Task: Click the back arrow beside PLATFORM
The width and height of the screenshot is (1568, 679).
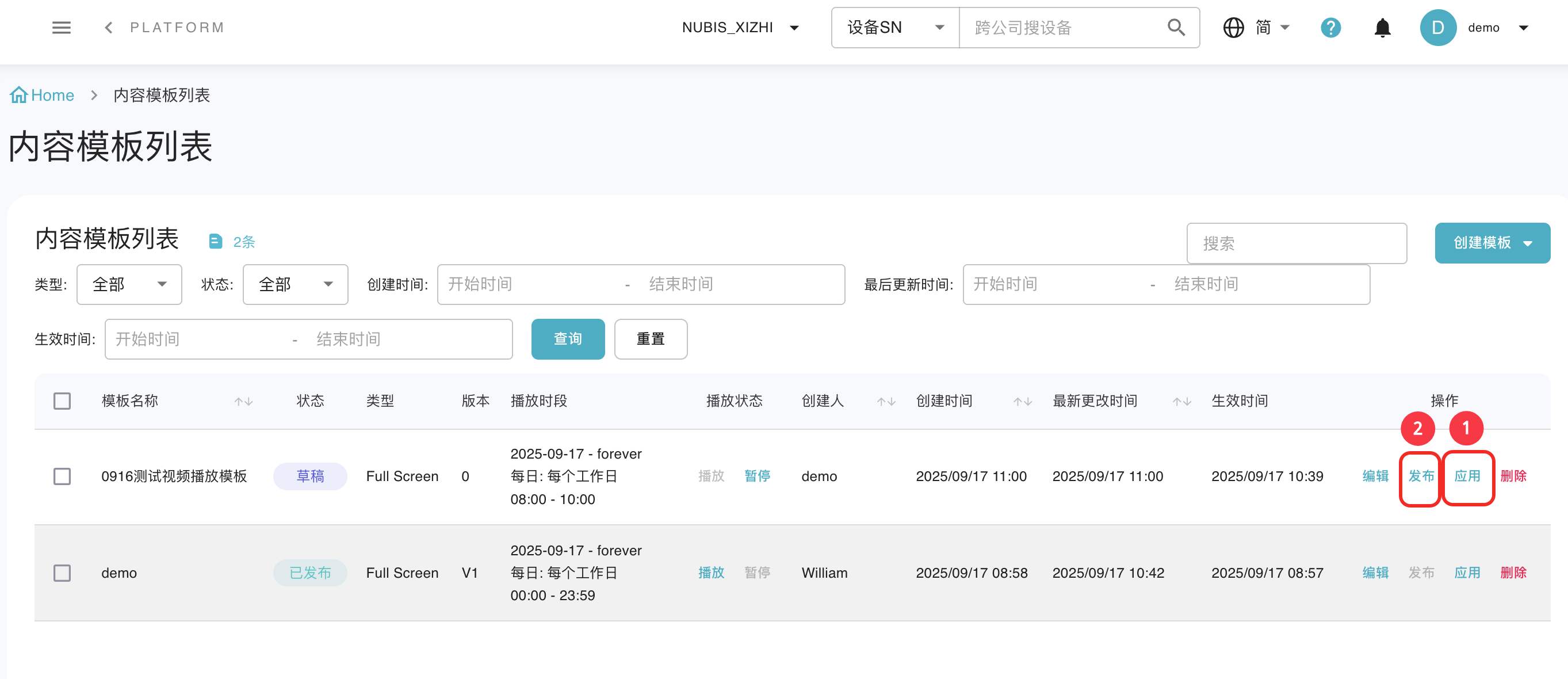Action: click(x=108, y=28)
